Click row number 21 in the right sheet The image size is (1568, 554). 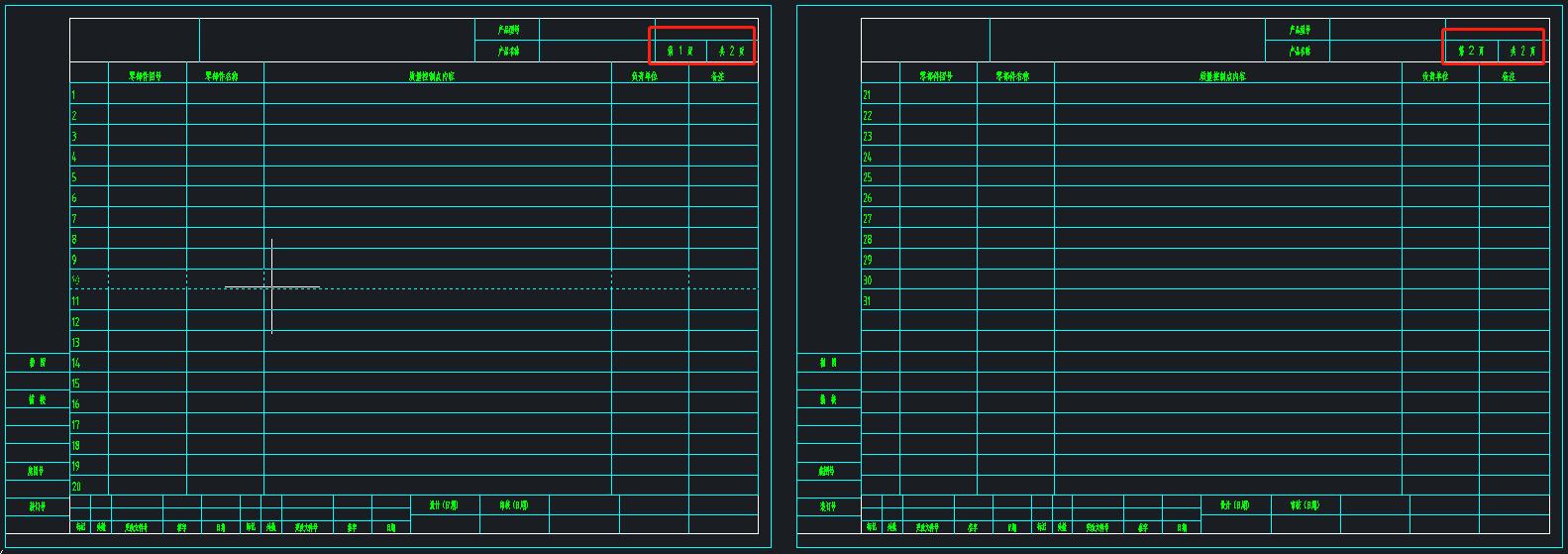(x=867, y=95)
